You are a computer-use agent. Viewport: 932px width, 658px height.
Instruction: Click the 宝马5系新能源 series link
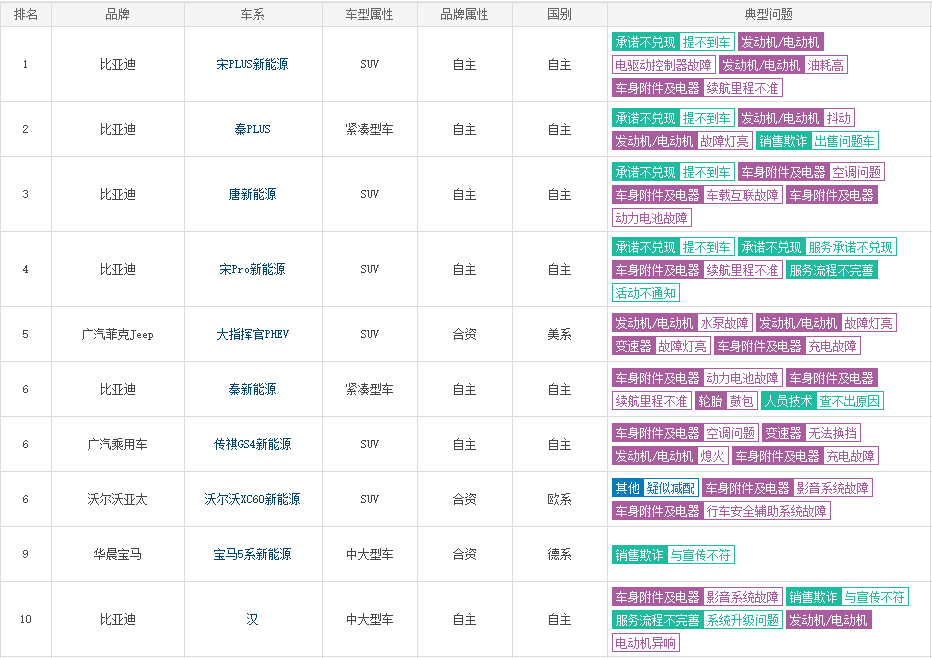(x=252, y=555)
